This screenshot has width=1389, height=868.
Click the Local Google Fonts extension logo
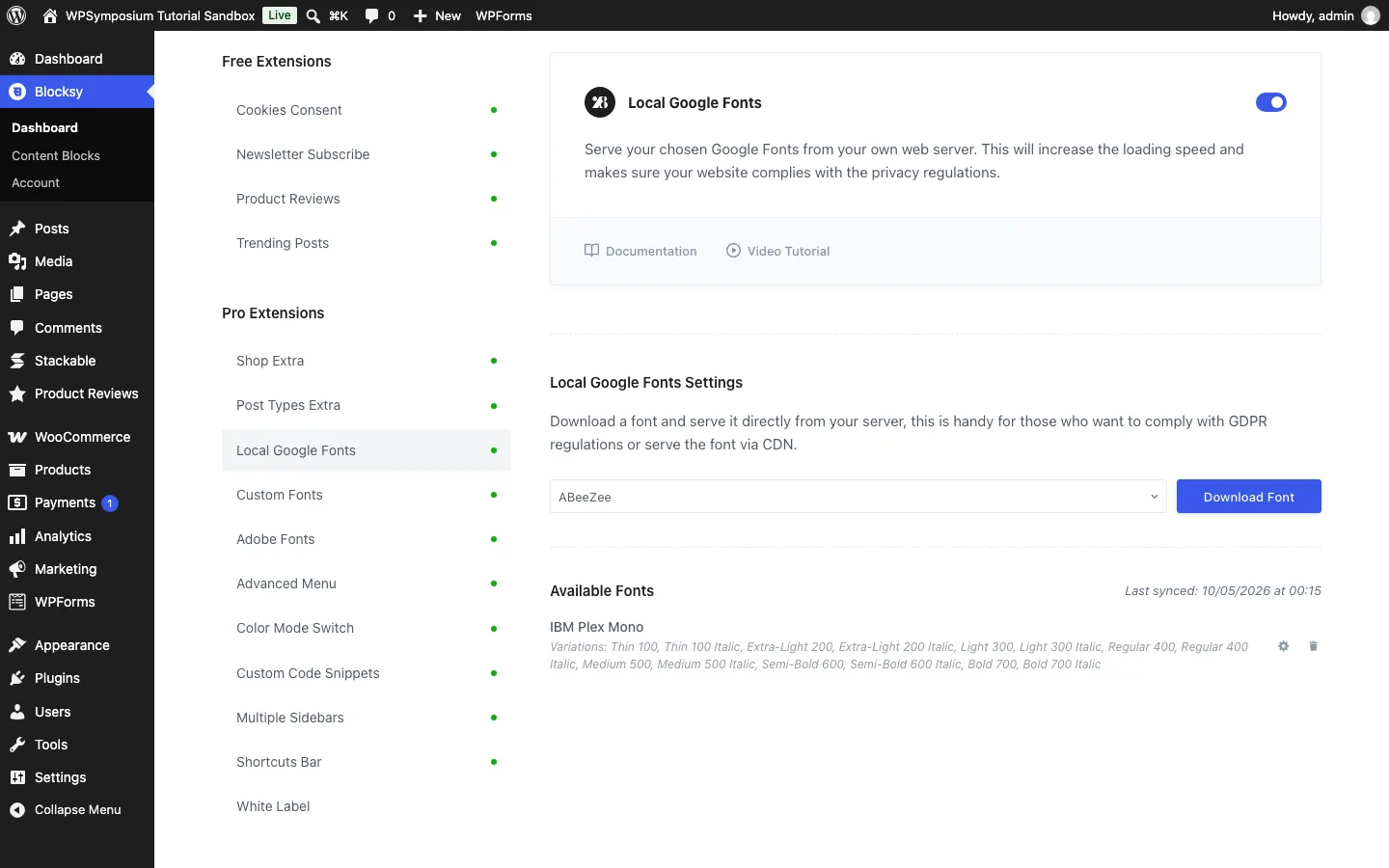[600, 102]
